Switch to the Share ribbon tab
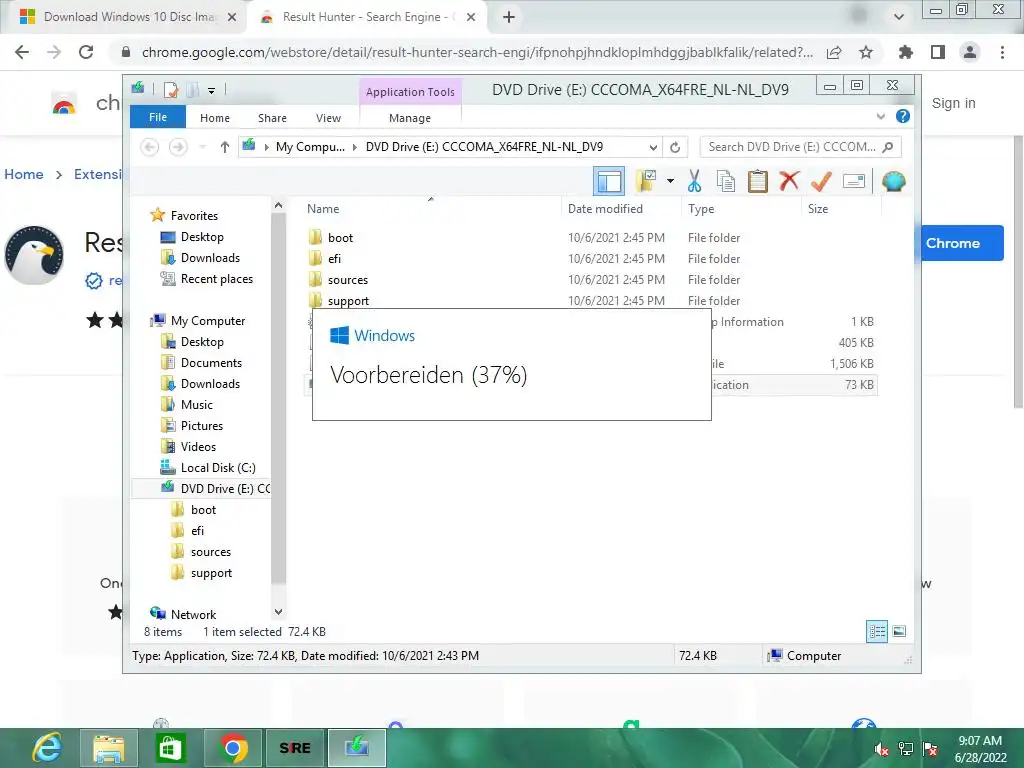 pyautogui.click(x=272, y=118)
